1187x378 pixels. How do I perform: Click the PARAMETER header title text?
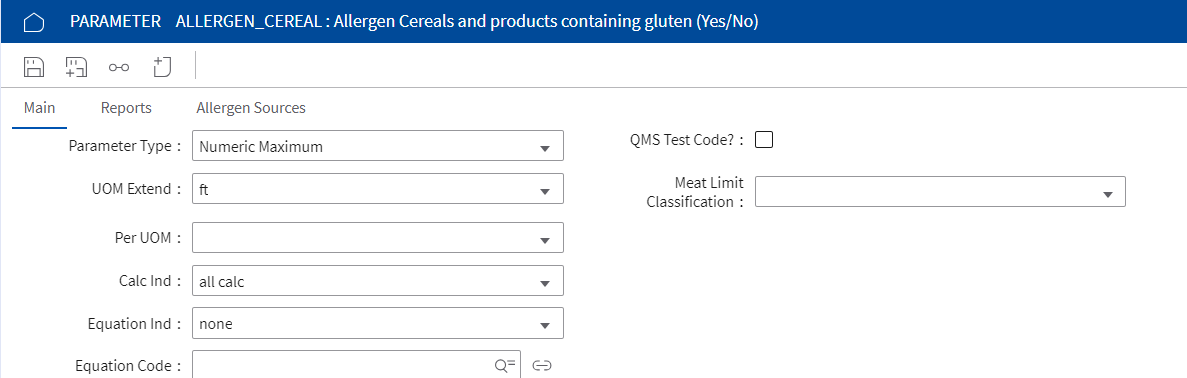(116, 22)
